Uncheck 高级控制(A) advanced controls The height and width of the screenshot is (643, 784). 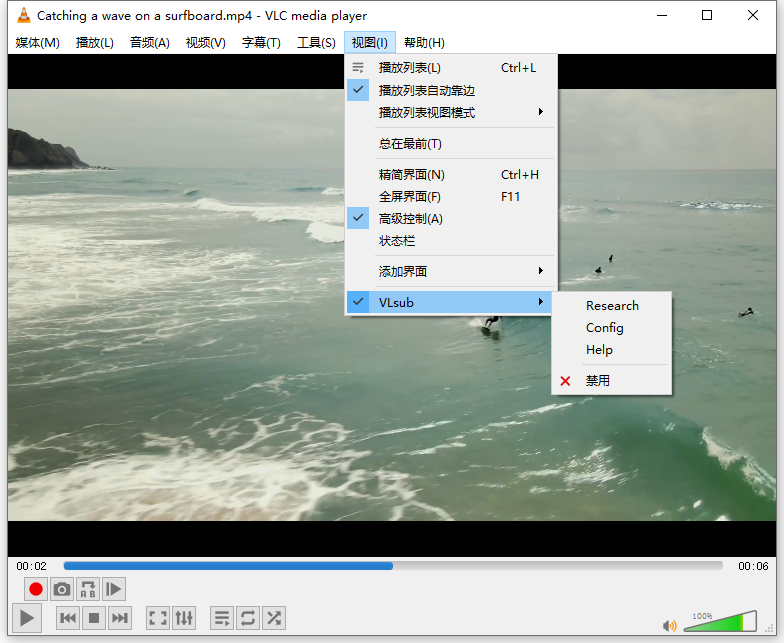coord(450,218)
